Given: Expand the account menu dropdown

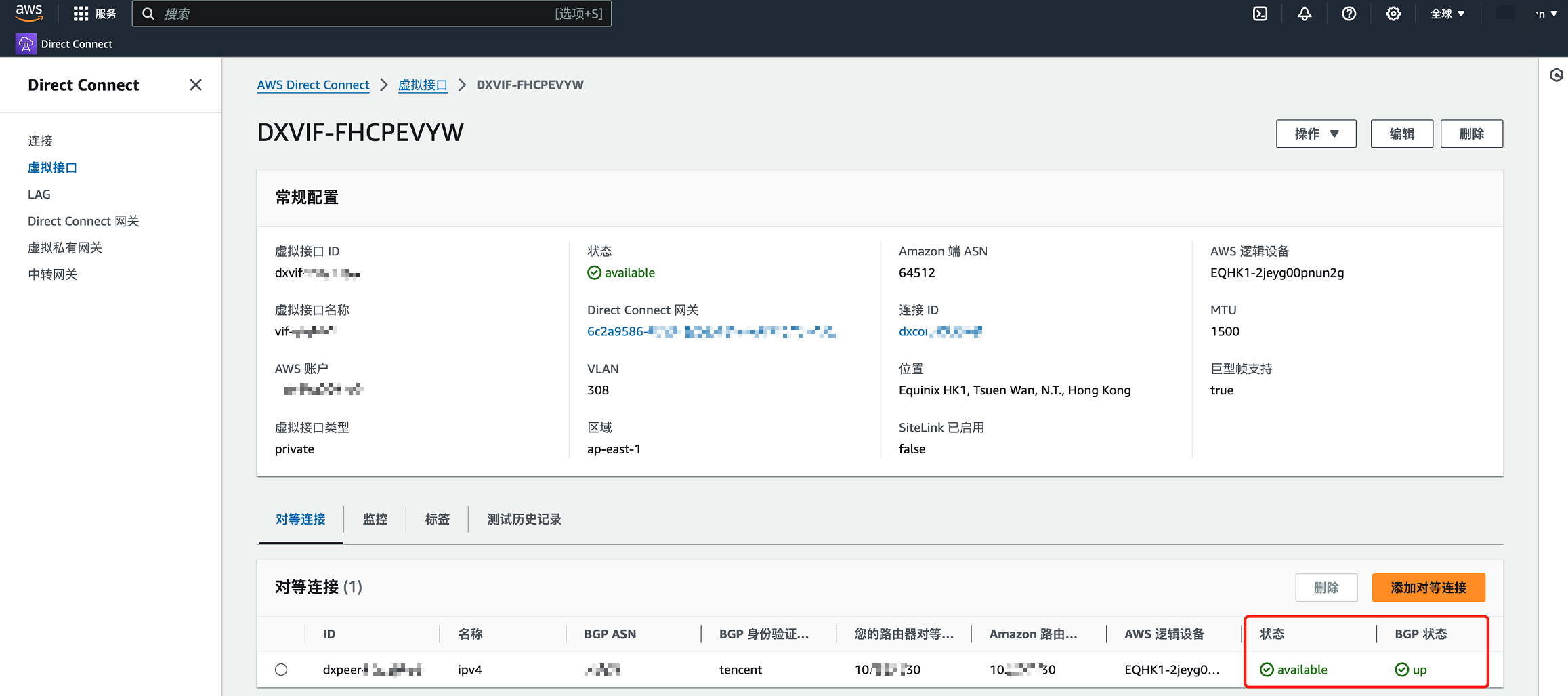Looking at the screenshot, I should click(x=1546, y=14).
